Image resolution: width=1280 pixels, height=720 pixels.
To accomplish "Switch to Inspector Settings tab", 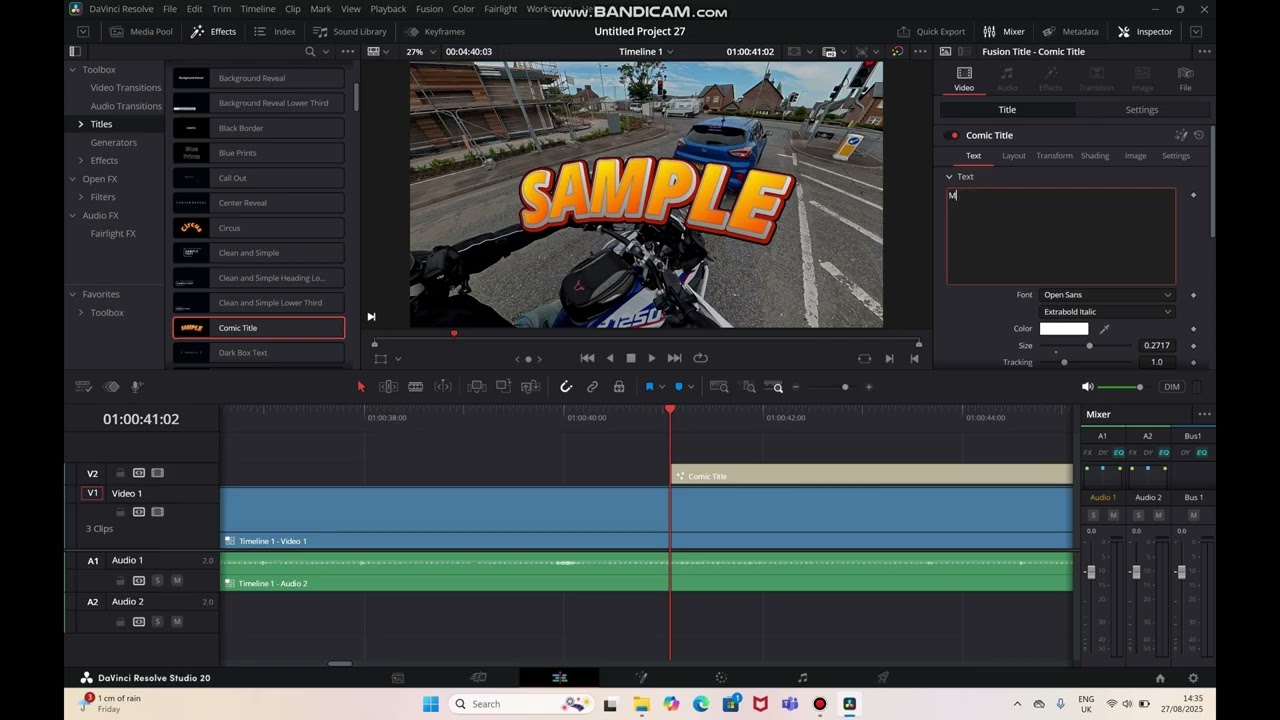I will tap(1141, 110).
